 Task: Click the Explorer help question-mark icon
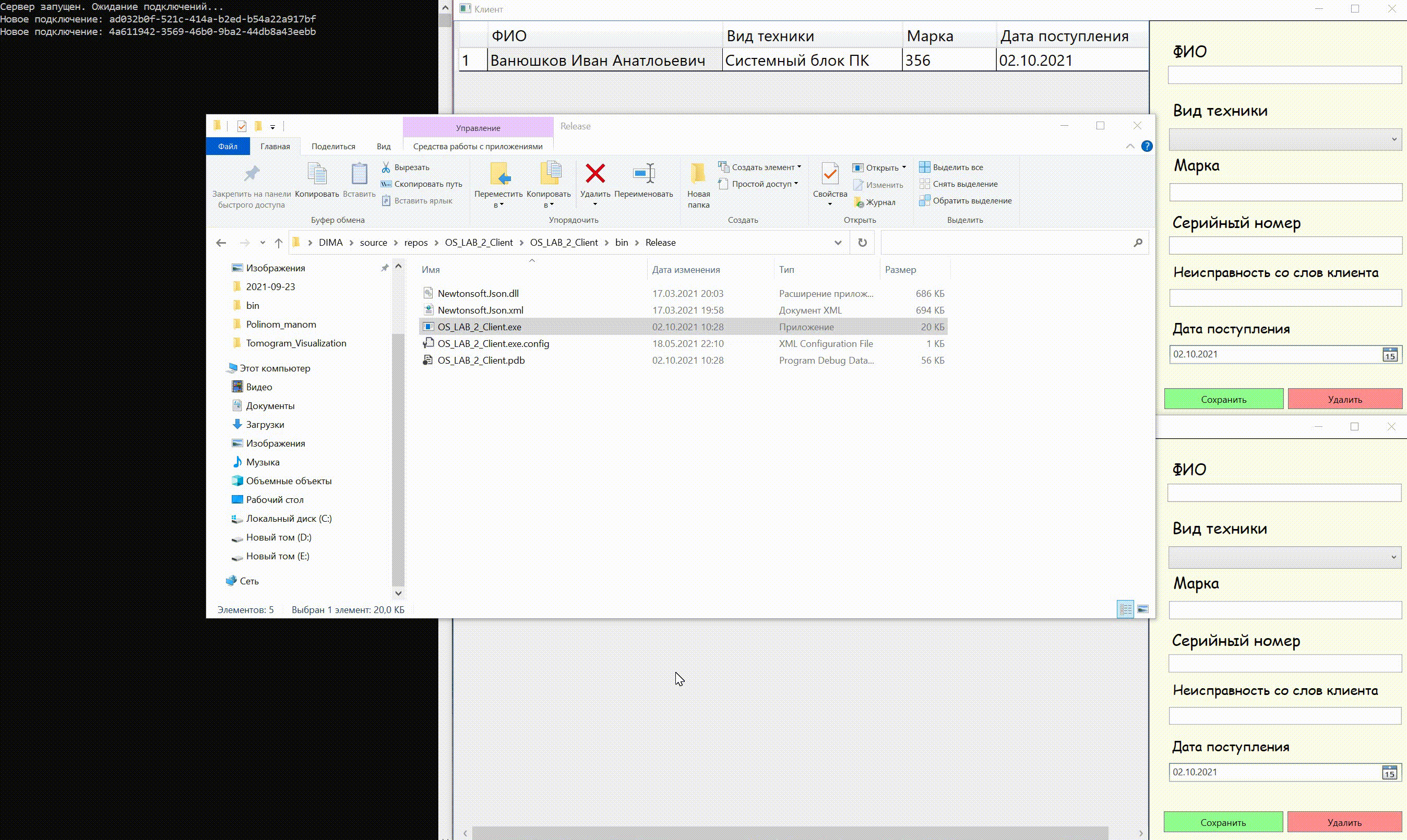pyautogui.click(x=1147, y=146)
